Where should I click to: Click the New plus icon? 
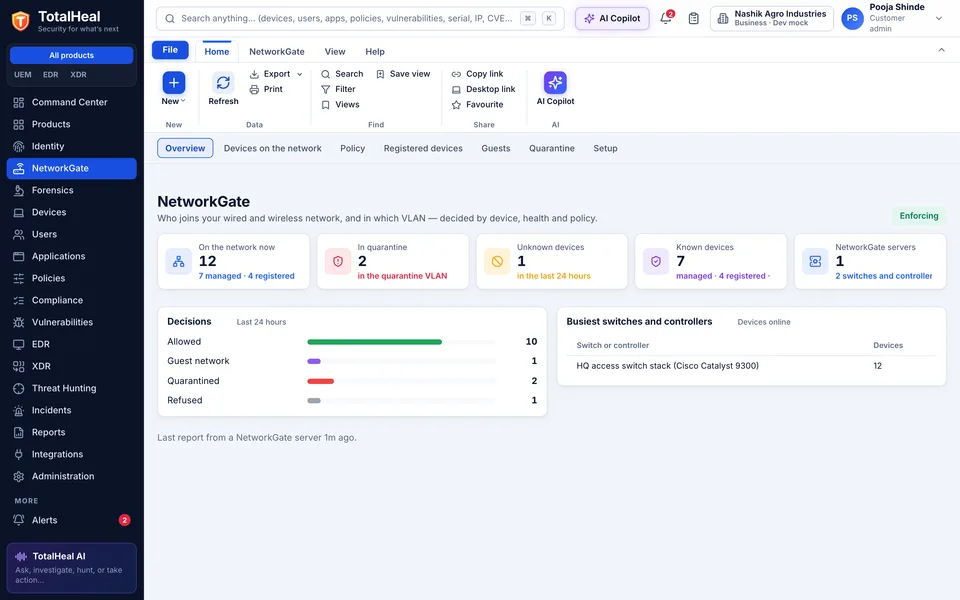173,83
